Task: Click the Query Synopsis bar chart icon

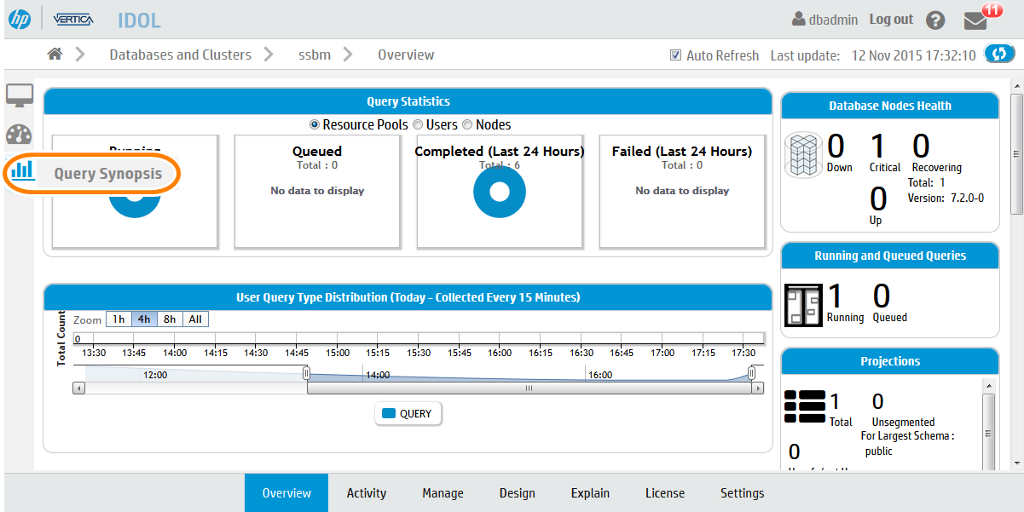Action: [x=21, y=171]
